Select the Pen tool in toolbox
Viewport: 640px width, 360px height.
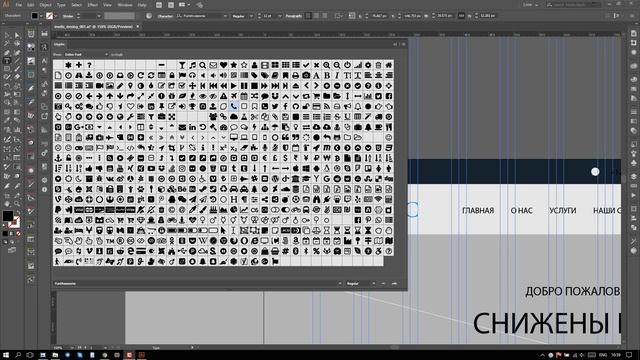point(7,53)
